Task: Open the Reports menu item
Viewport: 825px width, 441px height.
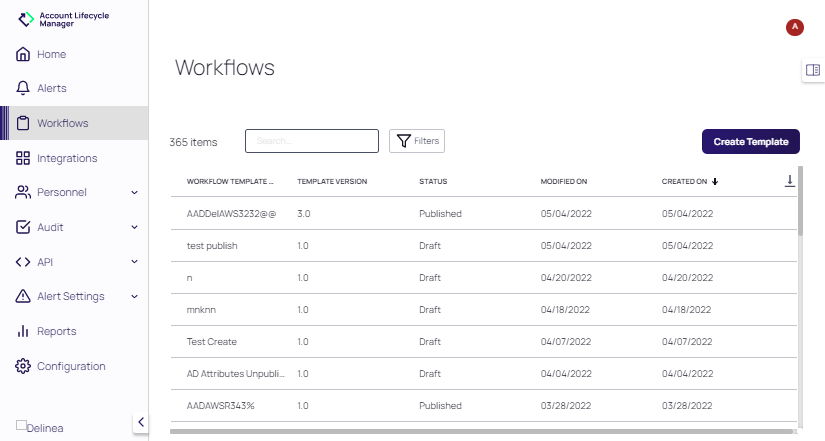Action: (74, 331)
